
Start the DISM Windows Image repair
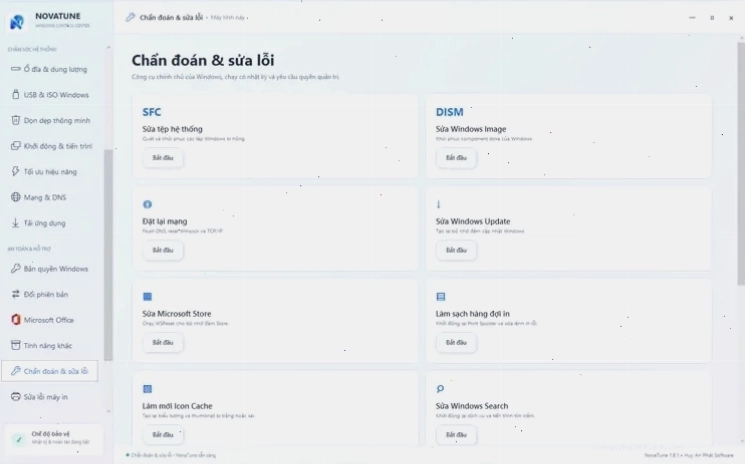pyautogui.click(x=456, y=158)
